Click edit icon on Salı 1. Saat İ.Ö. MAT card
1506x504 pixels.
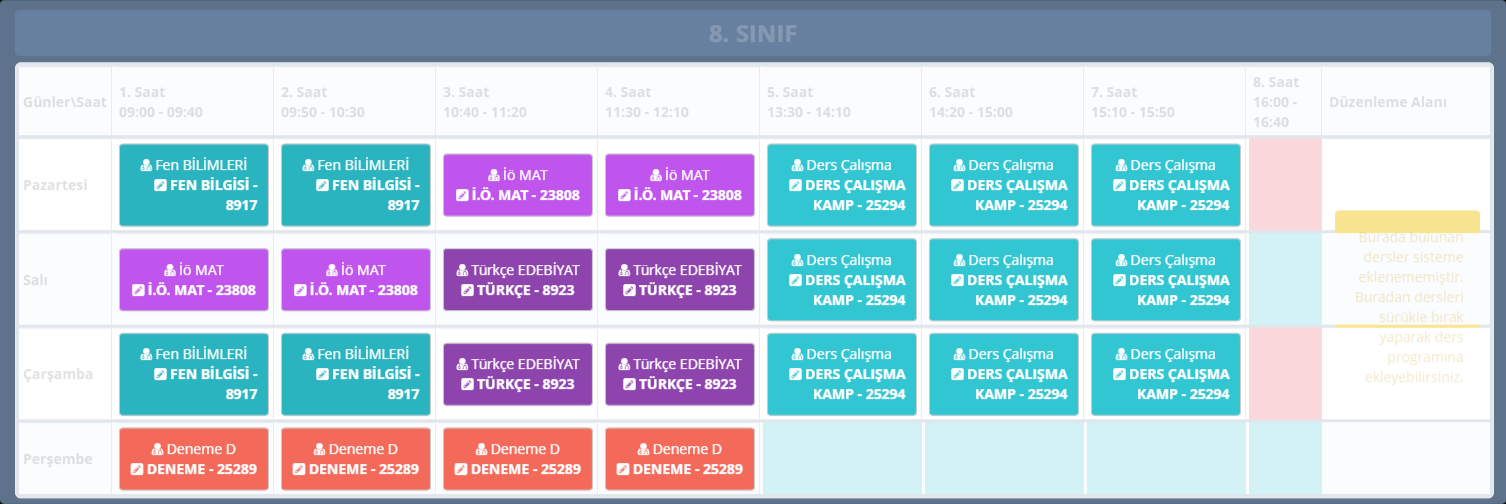click(x=139, y=290)
